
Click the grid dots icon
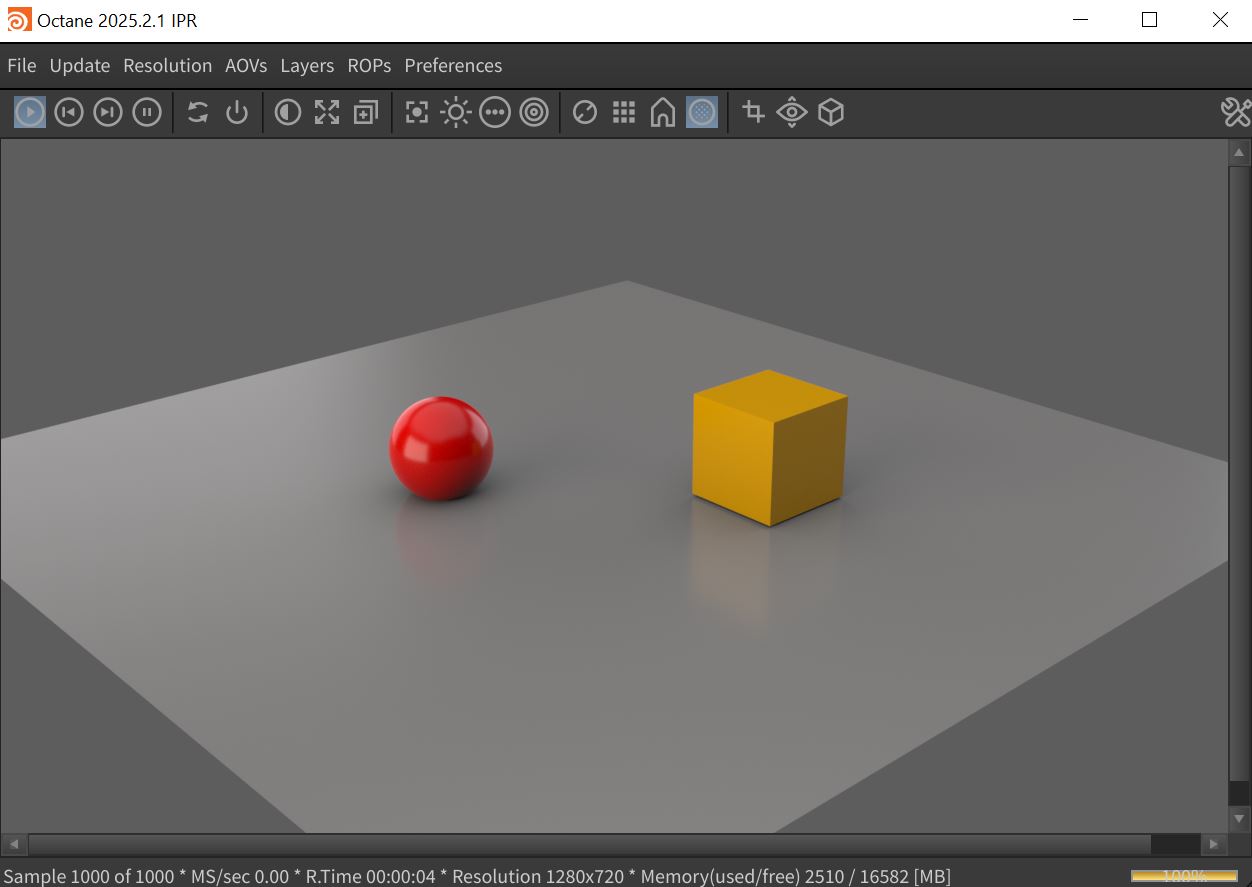(624, 112)
